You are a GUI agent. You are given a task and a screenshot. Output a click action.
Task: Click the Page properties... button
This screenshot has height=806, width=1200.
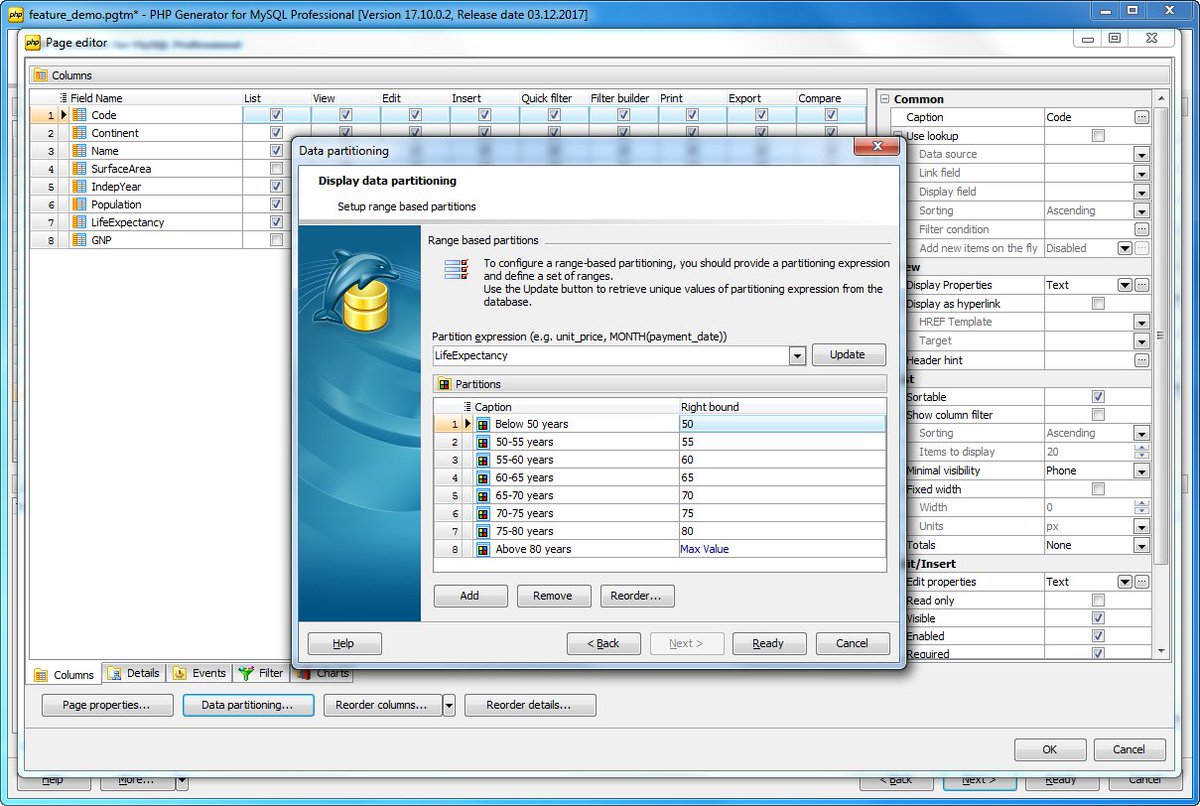pyautogui.click(x=107, y=705)
